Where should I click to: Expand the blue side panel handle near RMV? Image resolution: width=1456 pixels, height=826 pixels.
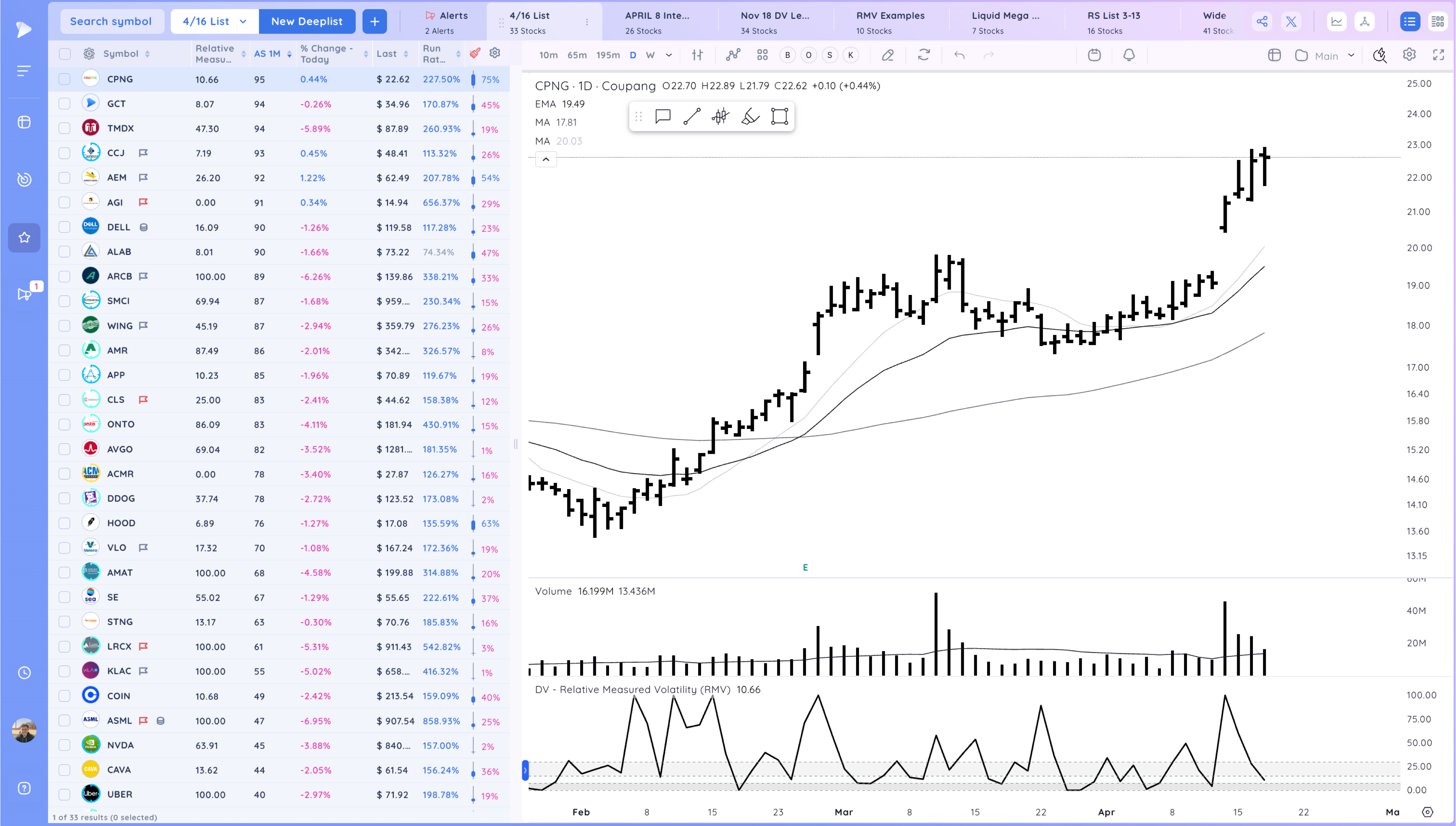click(525, 770)
